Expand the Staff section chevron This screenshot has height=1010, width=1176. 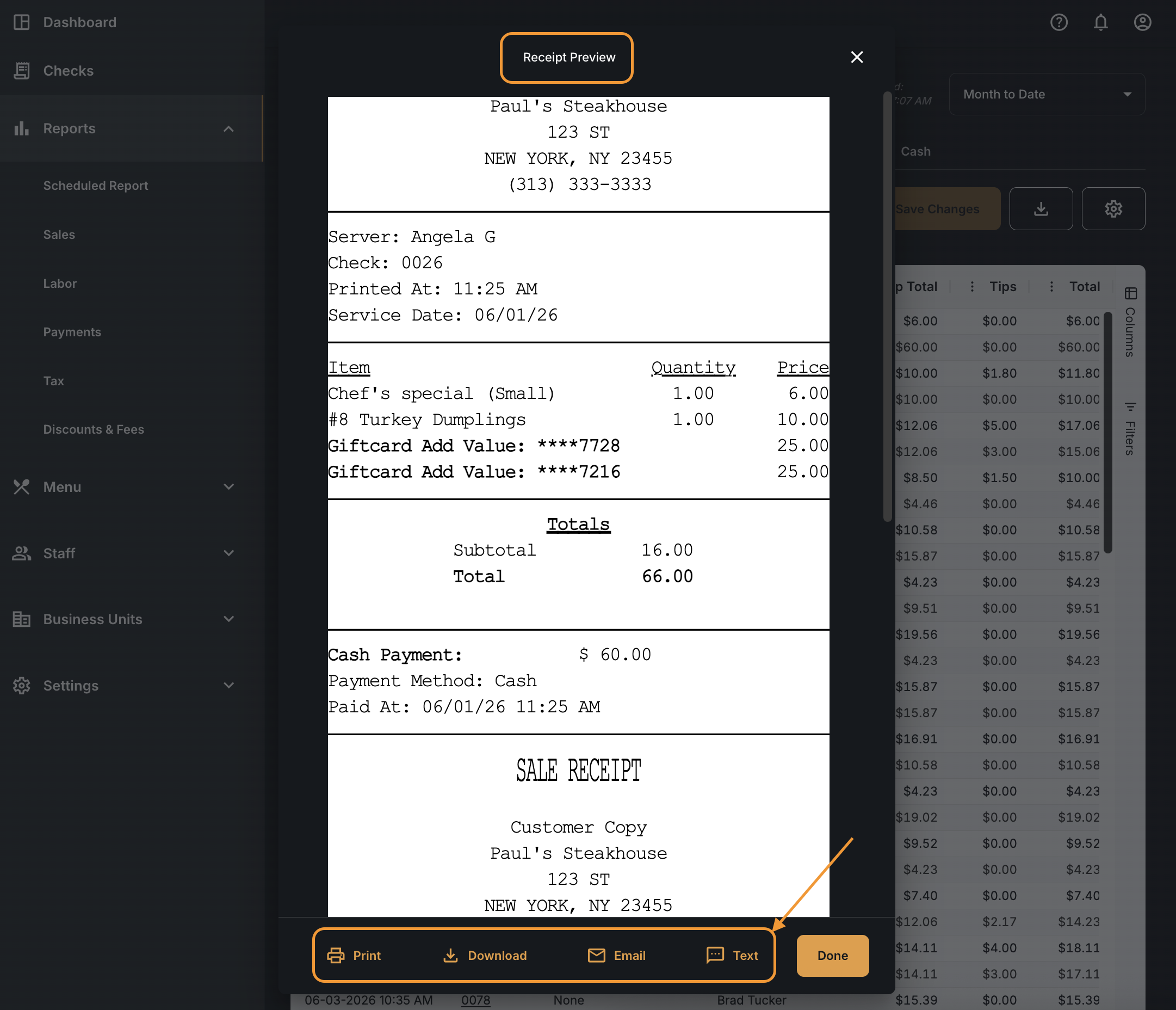coord(229,553)
